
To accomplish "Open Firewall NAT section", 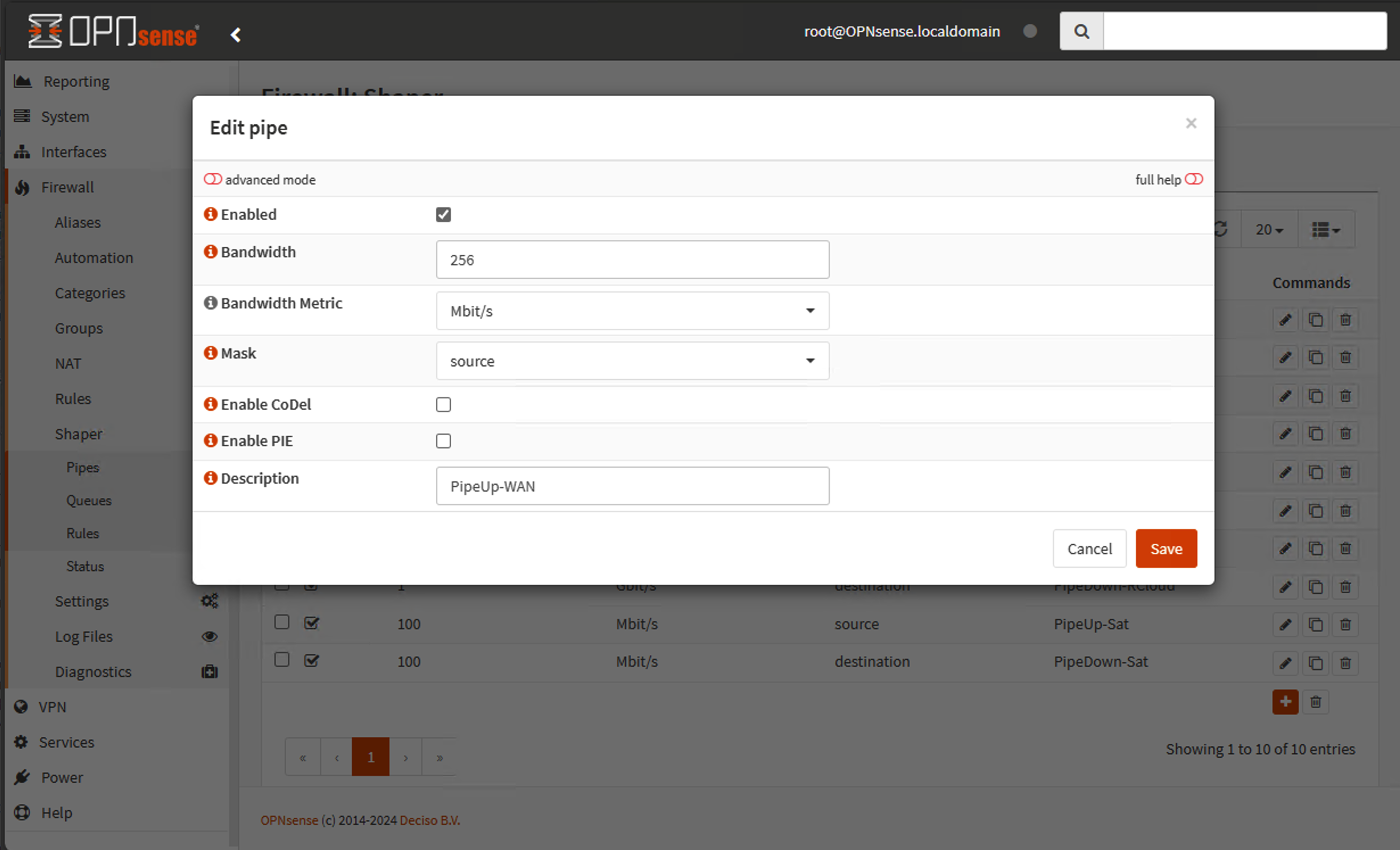I will (68, 364).
